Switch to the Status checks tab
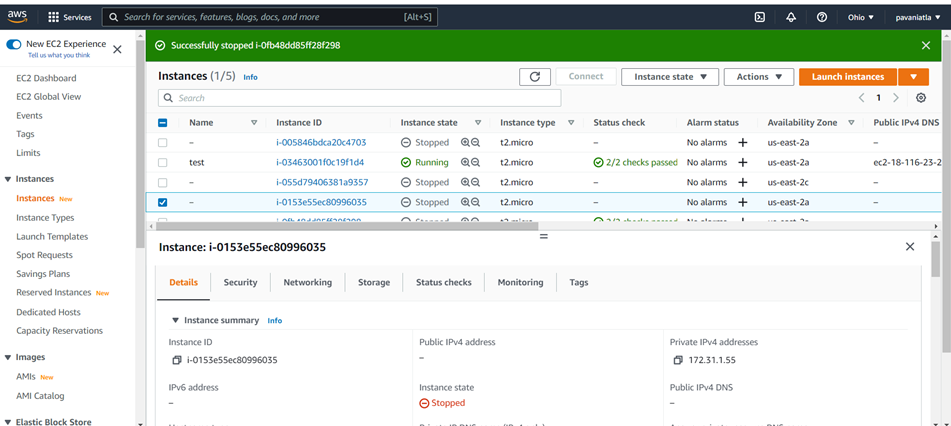This screenshot has height=426, width=951. (443, 282)
